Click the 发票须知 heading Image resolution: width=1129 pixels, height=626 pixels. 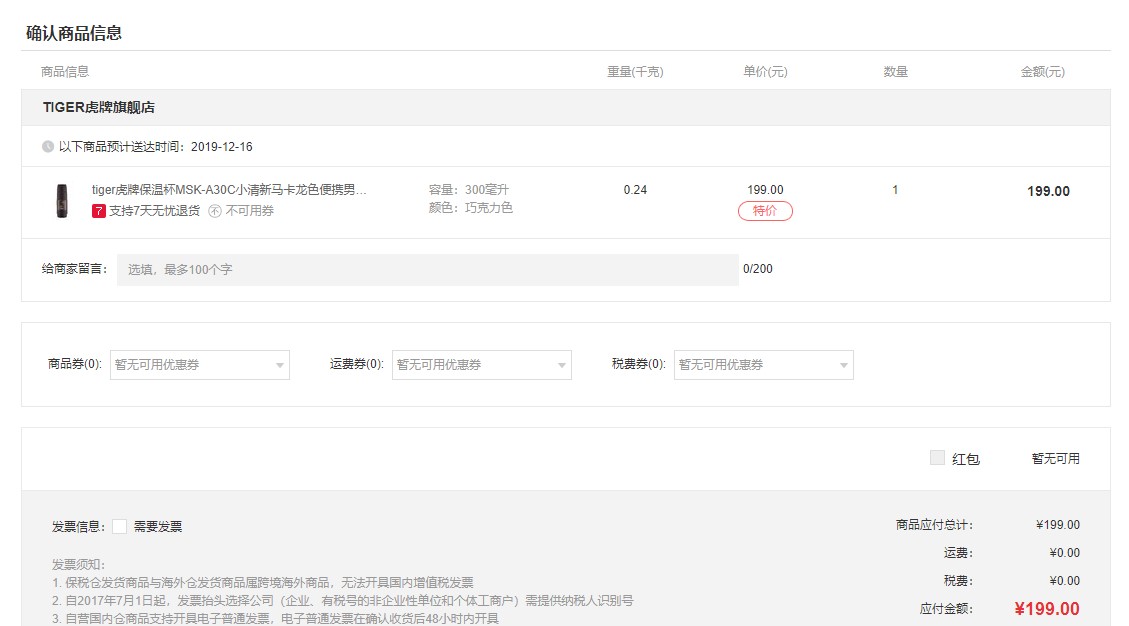[x=78, y=564]
